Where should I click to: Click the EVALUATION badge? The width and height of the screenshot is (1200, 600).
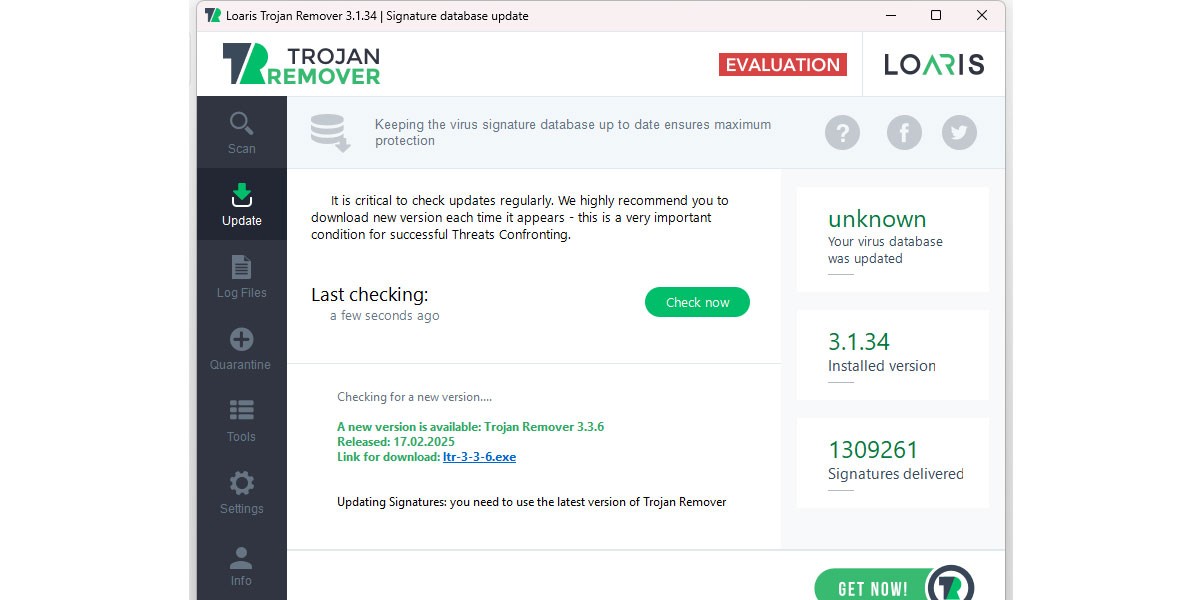point(783,64)
